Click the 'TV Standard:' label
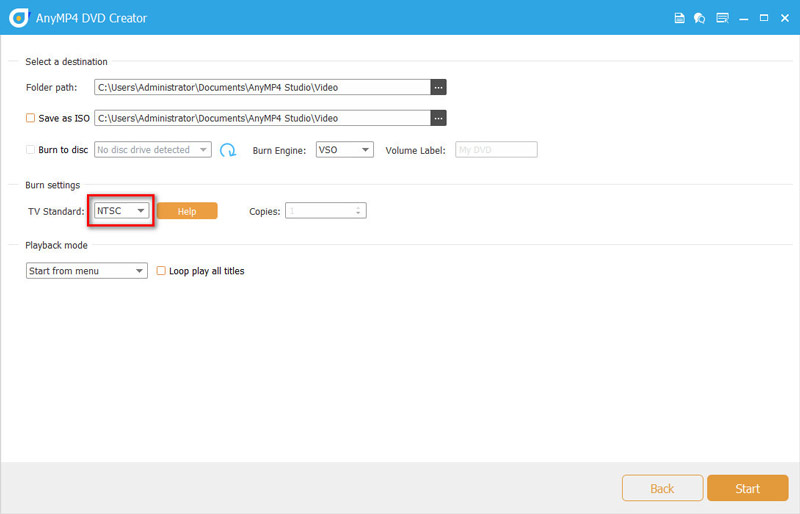The width and height of the screenshot is (800, 514). (x=56, y=211)
